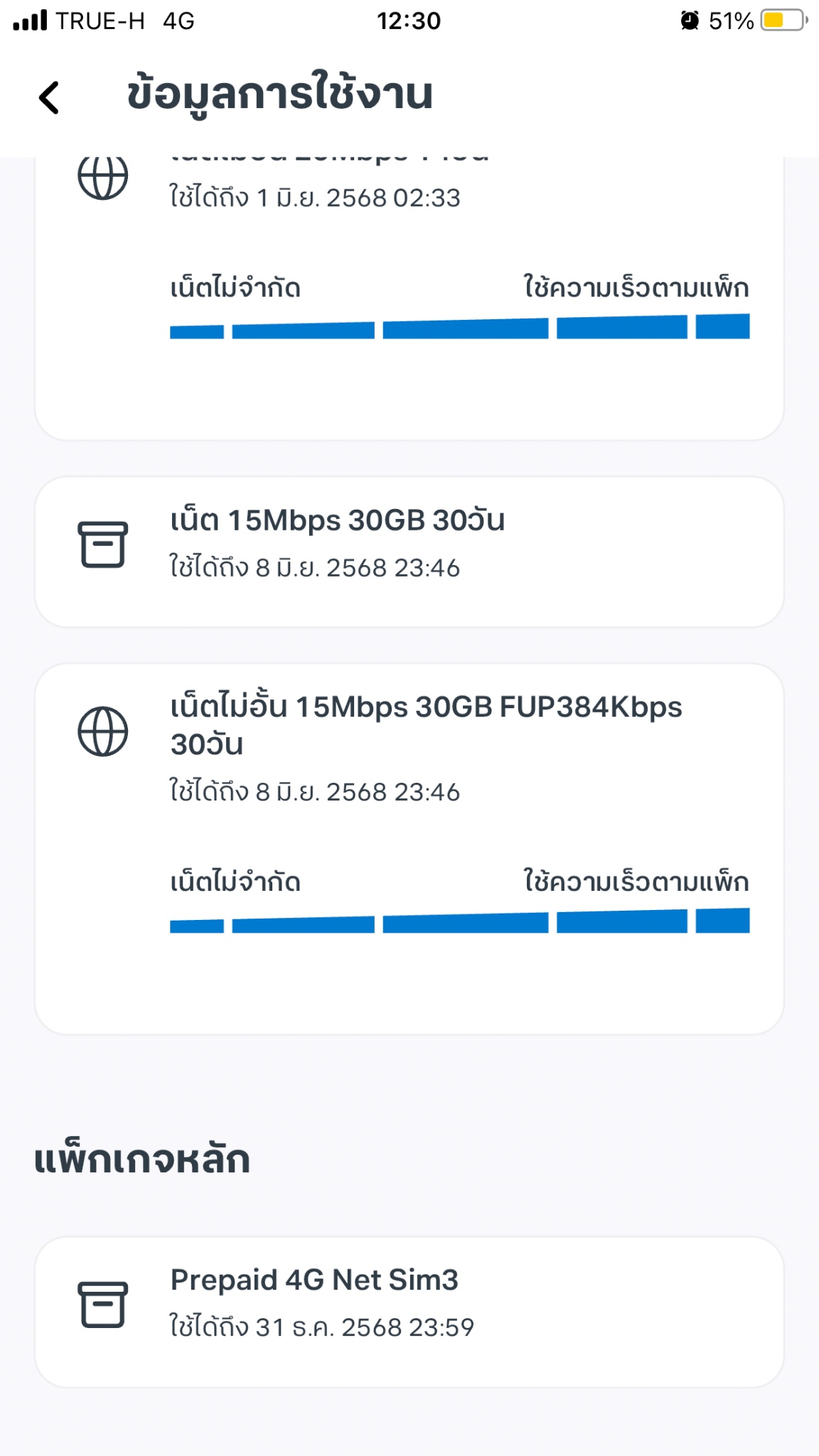
Task: Tap the cellular signal bars icon
Action: coord(30,21)
